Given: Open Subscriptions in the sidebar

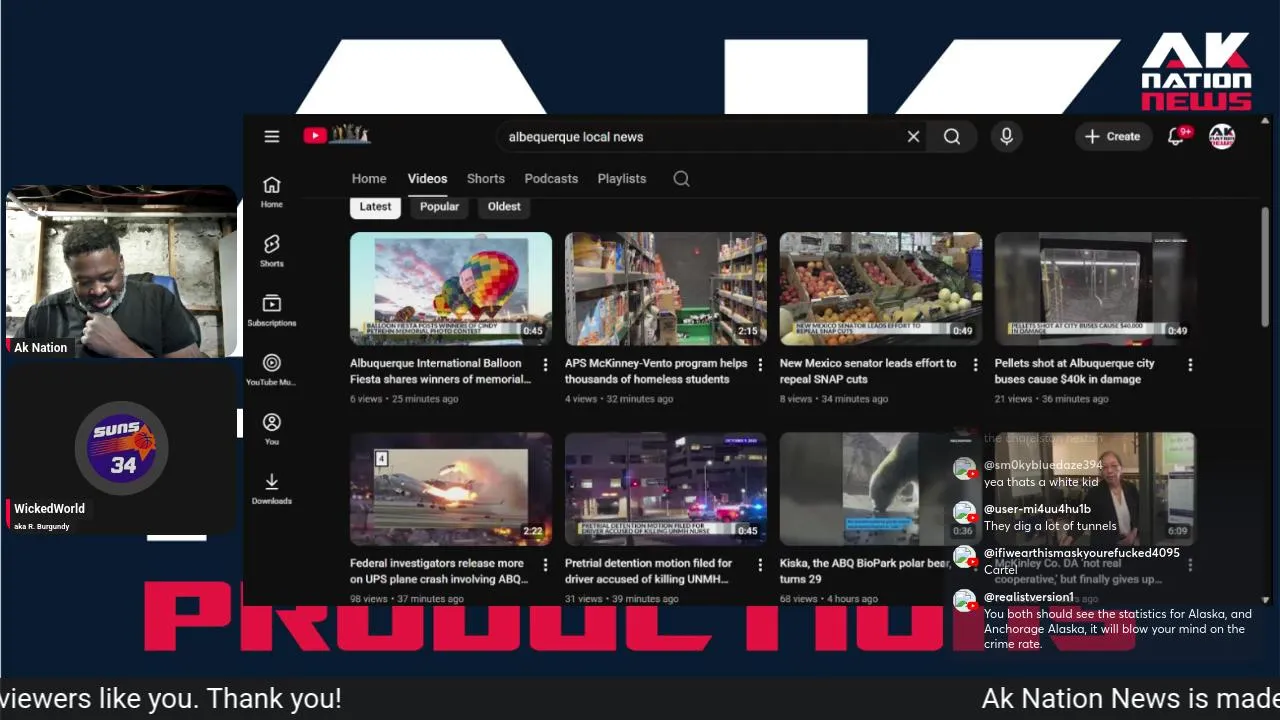Looking at the screenshot, I should tap(272, 310).
